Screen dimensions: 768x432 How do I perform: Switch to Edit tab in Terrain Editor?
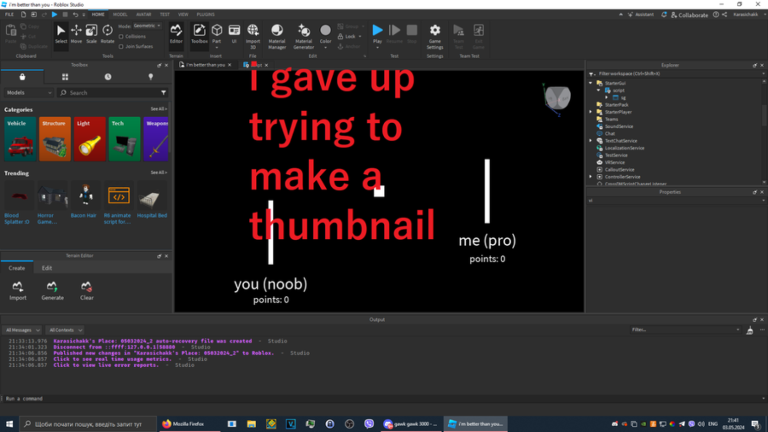[47, 268]
